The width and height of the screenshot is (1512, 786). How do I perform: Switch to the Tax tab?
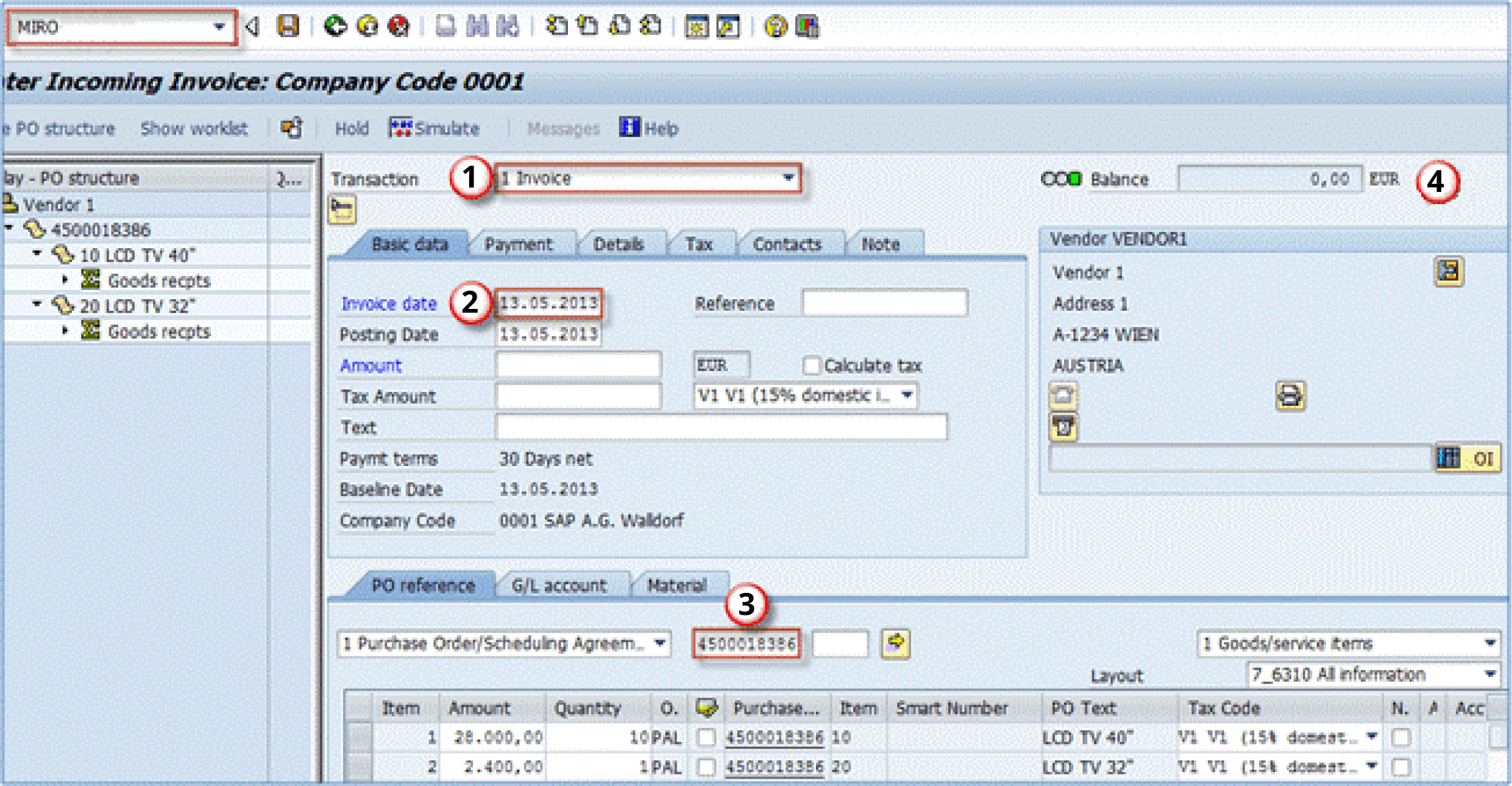pos(698,244)
